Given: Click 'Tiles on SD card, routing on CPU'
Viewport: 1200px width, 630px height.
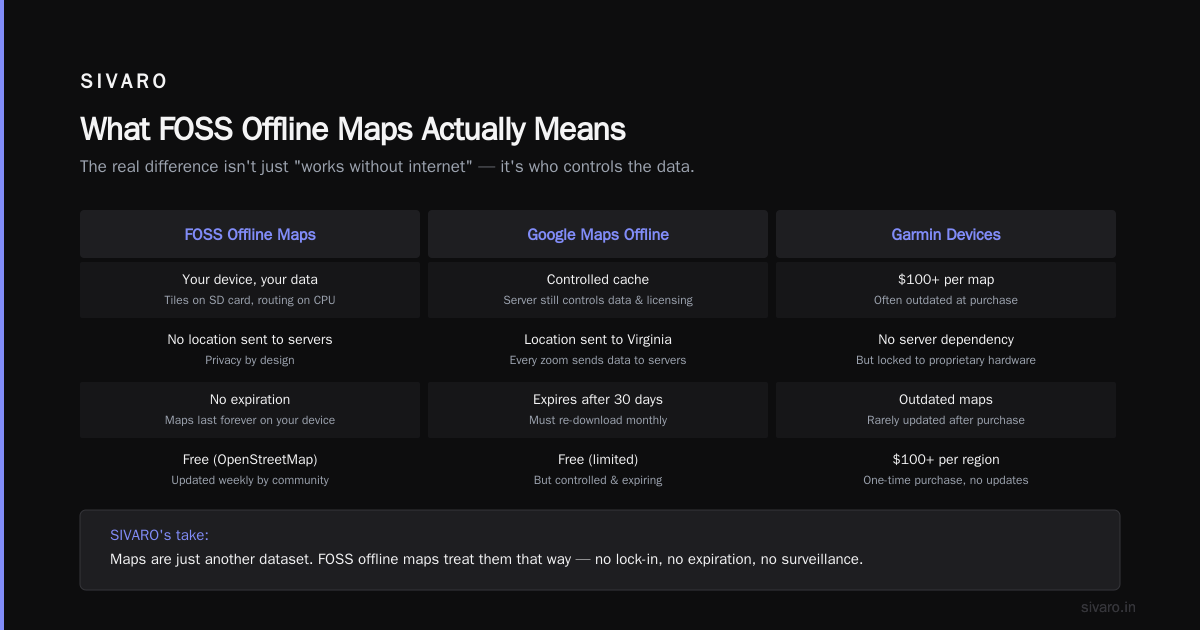Looking at the screenshot, I should (x=250, y=300).
